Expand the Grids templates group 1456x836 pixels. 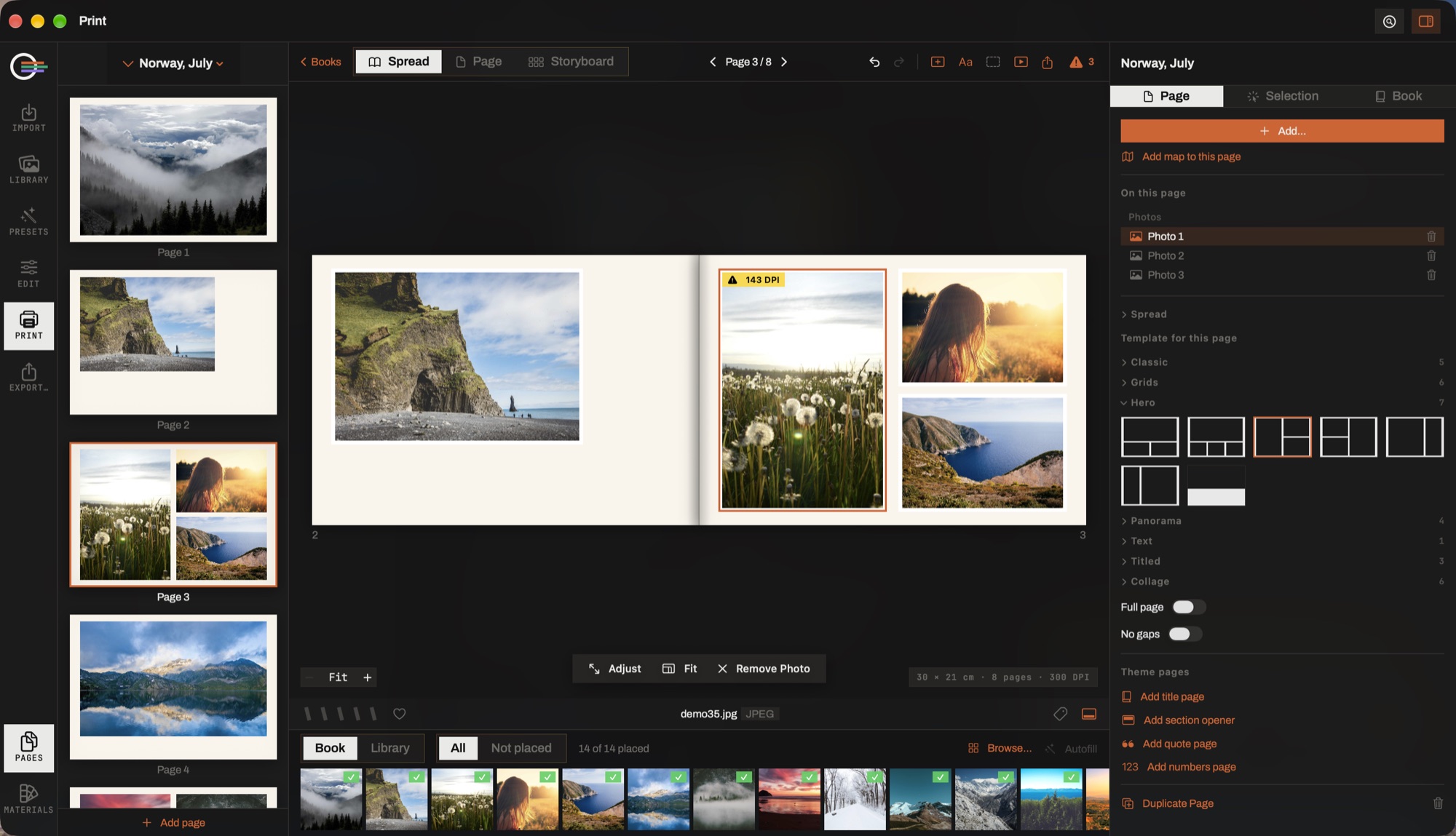tap(1139, 382)
